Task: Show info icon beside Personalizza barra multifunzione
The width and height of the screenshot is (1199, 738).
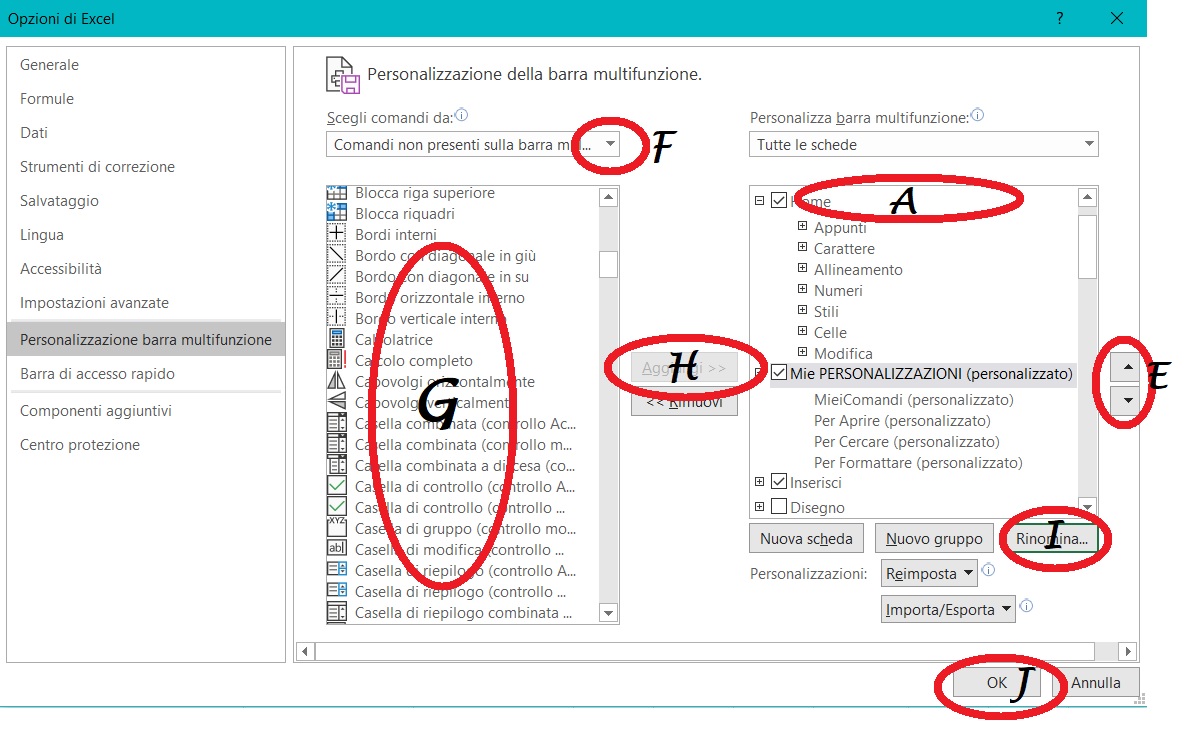Action: pyautogui.click(x=977, y=115)
